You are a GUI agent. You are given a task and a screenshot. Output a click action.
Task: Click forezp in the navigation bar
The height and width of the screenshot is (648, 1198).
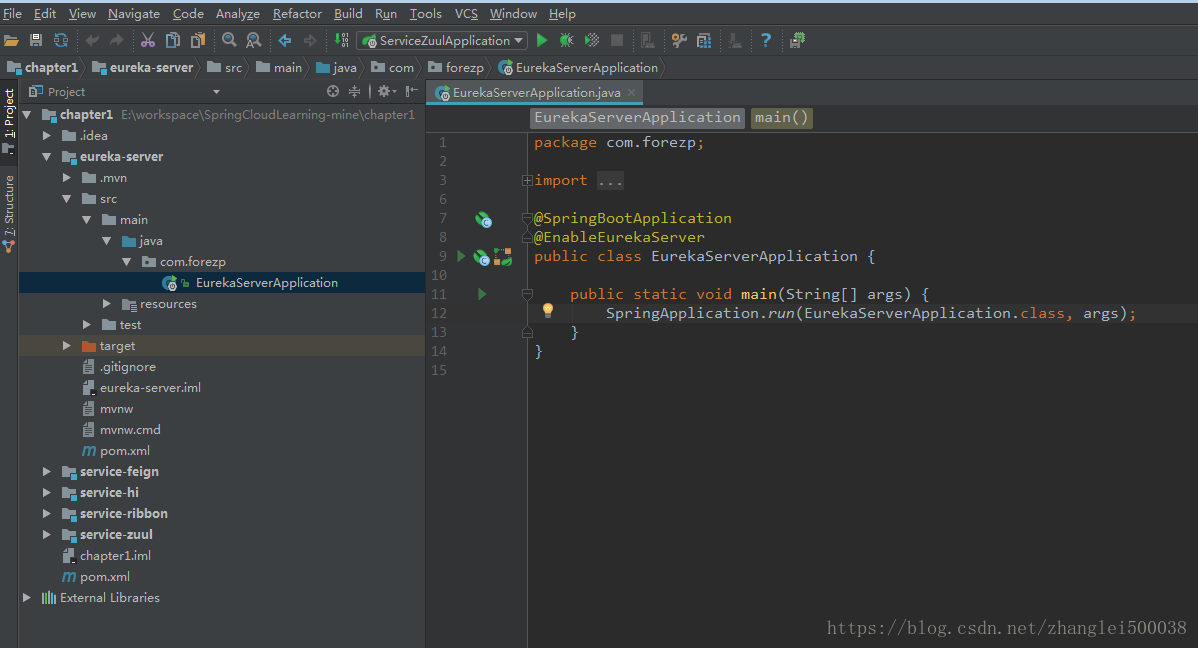coord(466,67)
